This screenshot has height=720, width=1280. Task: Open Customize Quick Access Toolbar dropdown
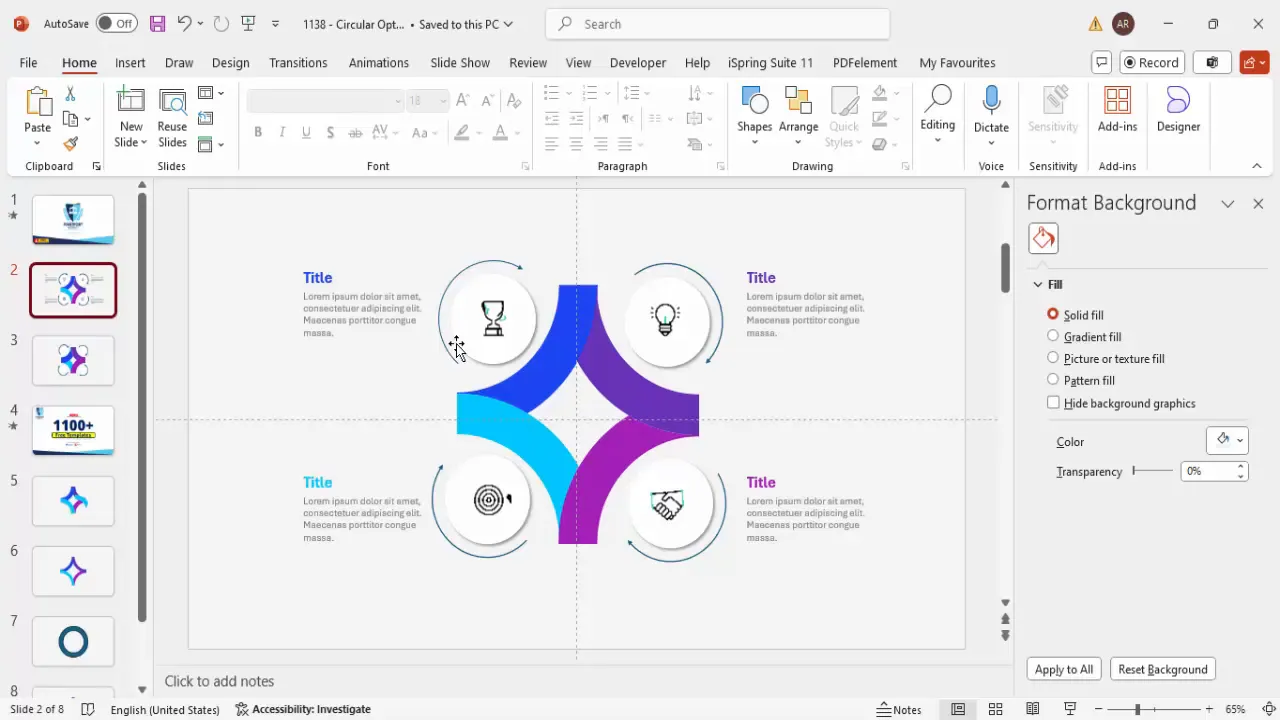coord(276,23)
